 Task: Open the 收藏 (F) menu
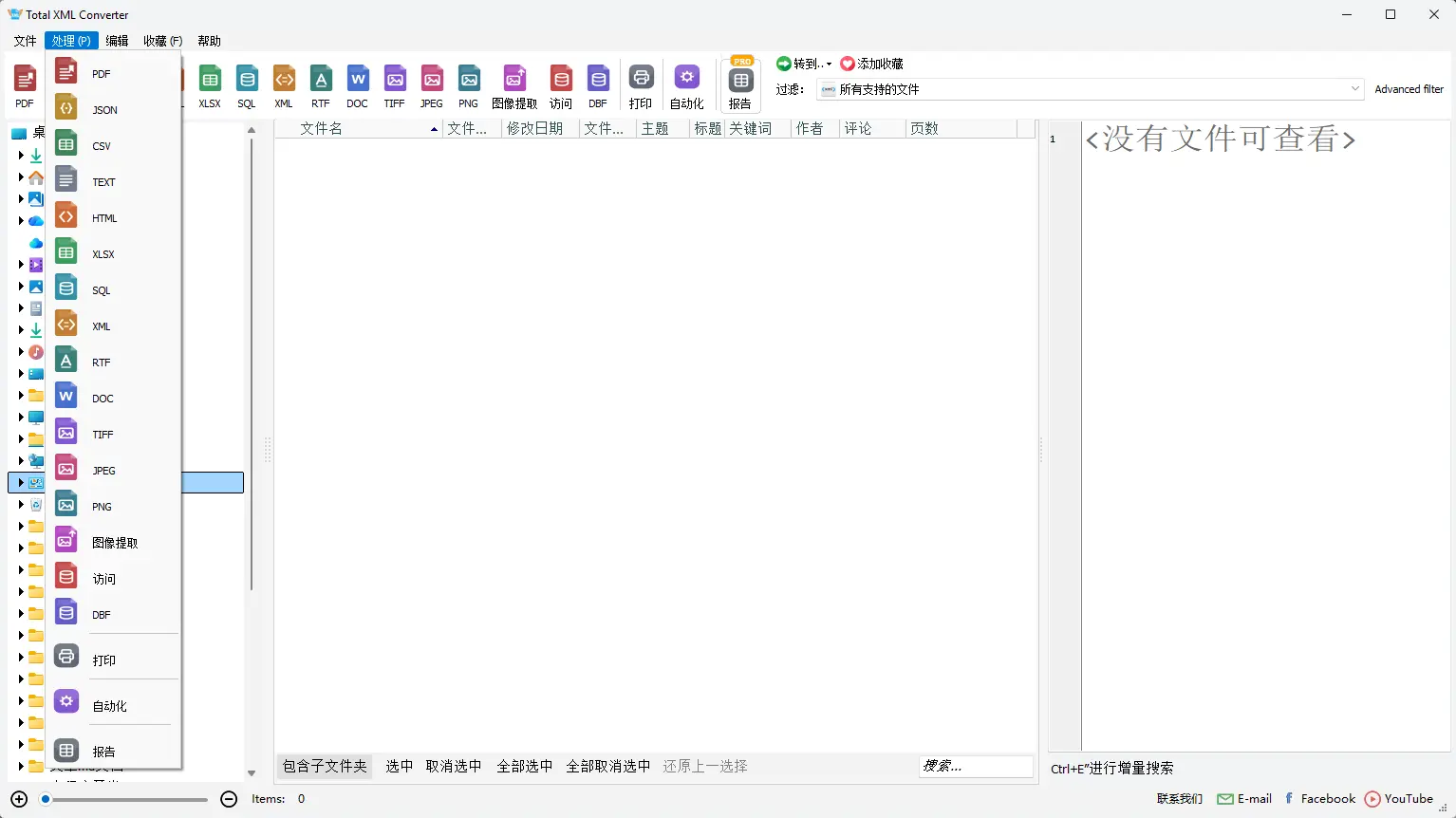pyautogui.click(x=162, y=41)
